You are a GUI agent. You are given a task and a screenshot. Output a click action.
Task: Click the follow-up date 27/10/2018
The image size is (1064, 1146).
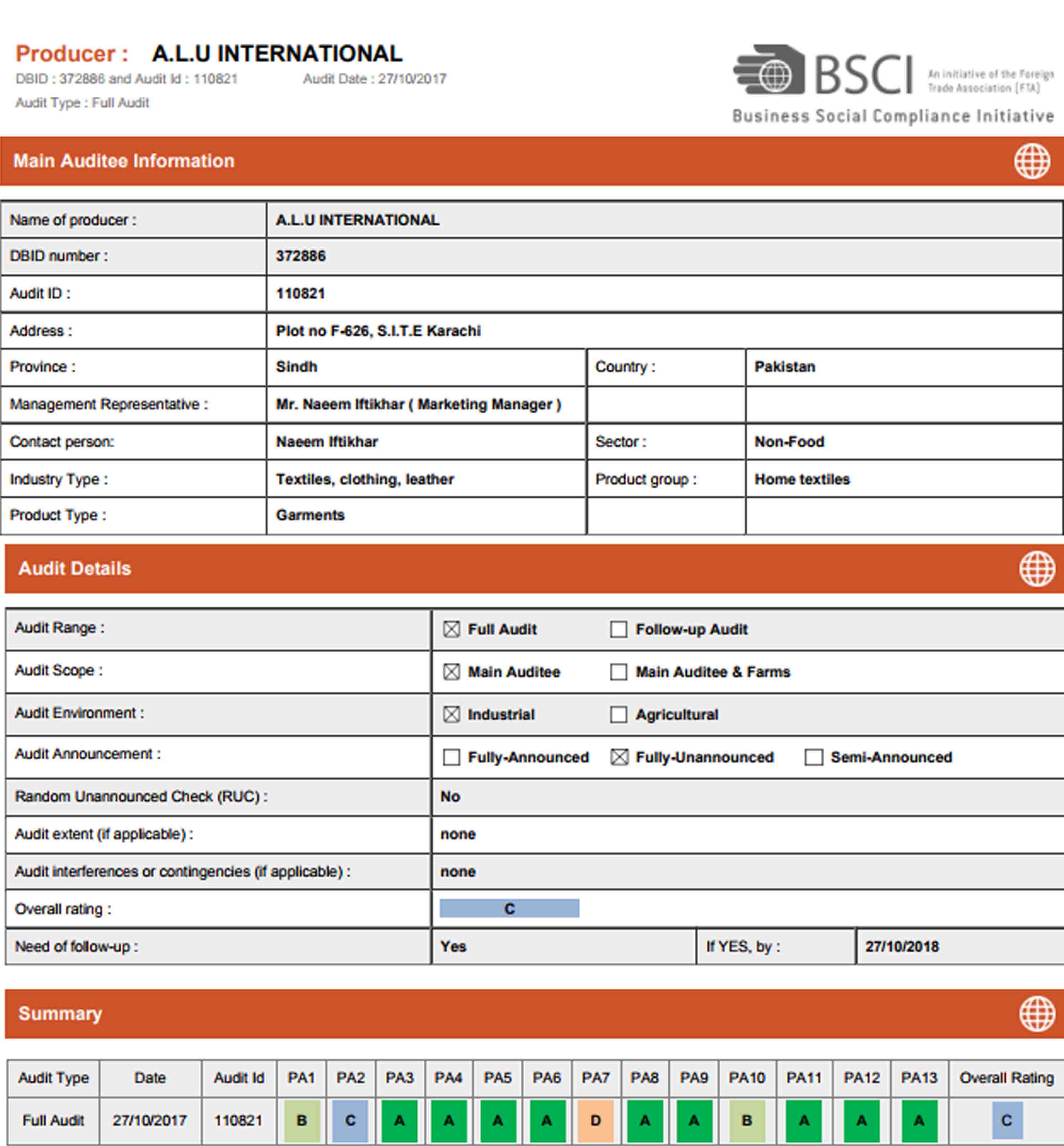[902, 946]
